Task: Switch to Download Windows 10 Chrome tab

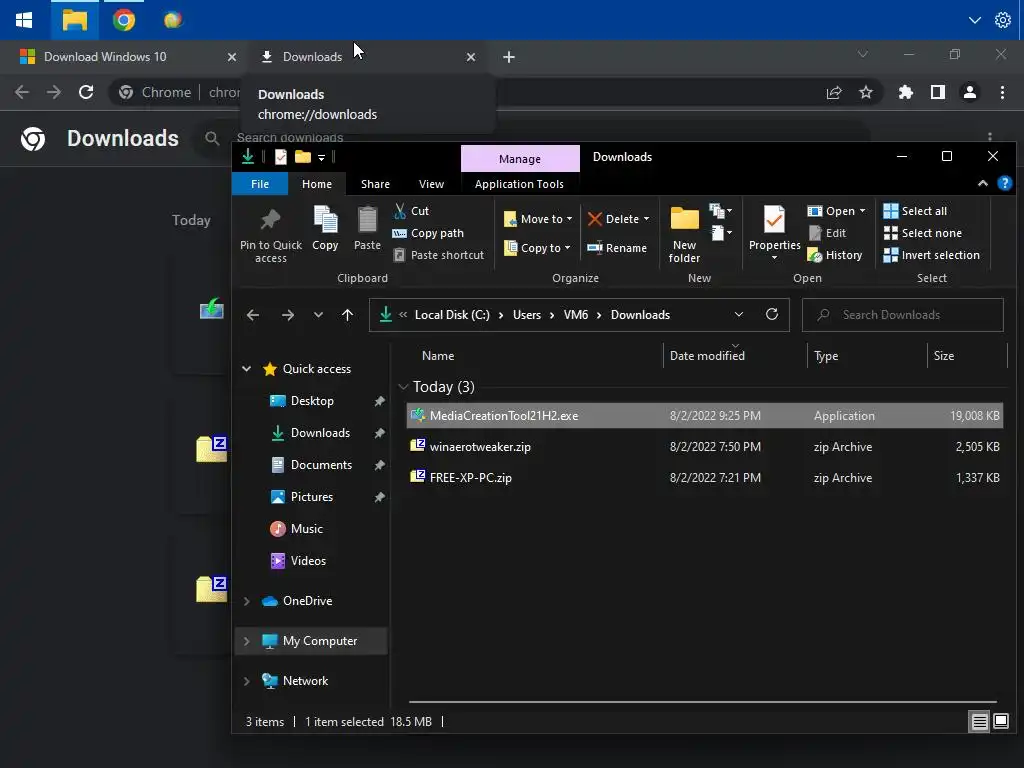Action: coord(105,57)
